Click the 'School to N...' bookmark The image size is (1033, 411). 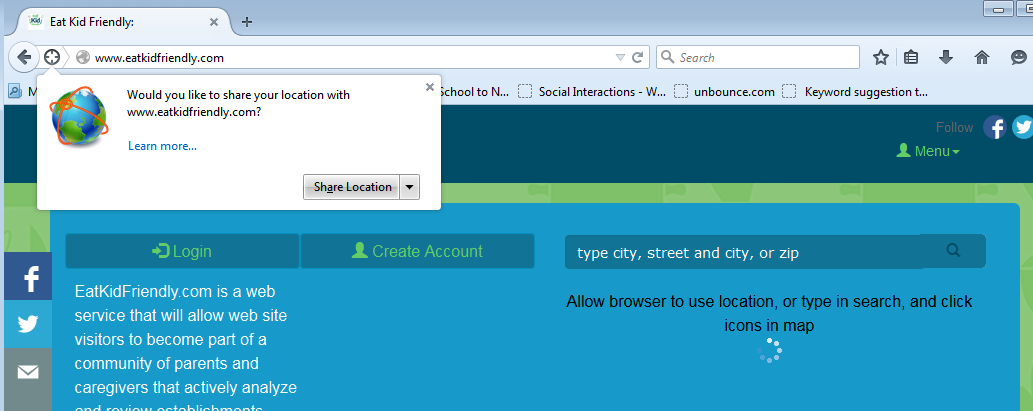474,92
